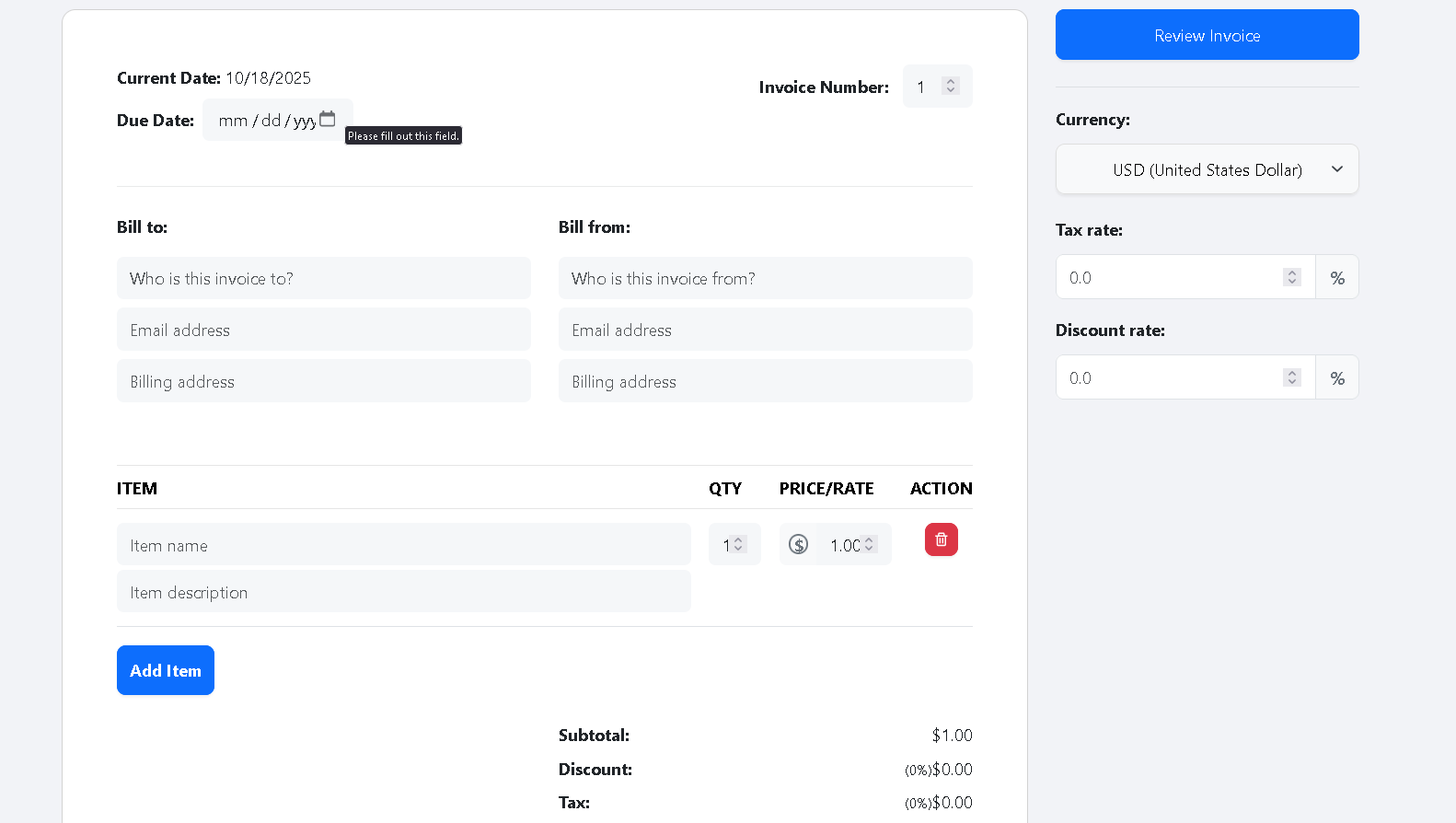Focus the Due Date field
The image size is (1456, 823).
[277, 120]
